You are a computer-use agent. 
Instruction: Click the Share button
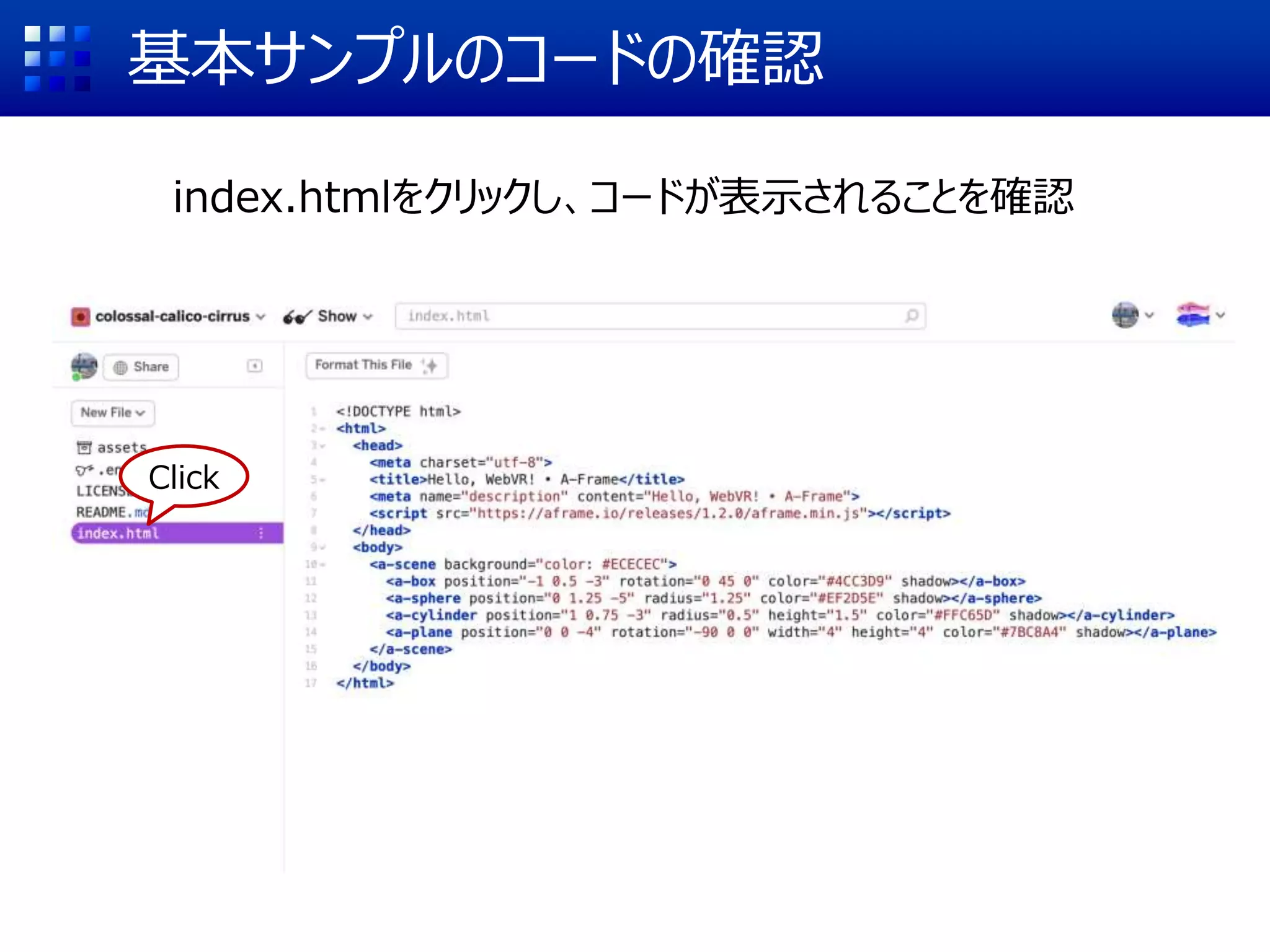[x=141, y=367]
